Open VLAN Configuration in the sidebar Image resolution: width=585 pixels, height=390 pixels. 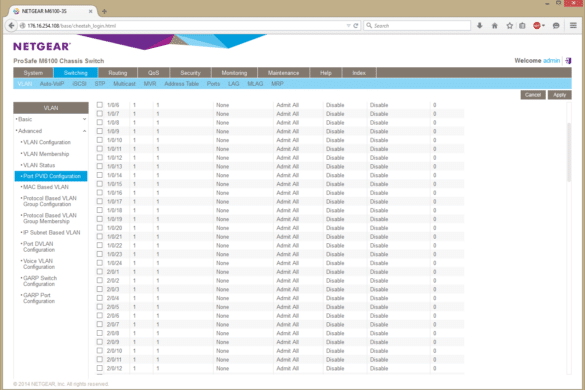tap(47, 142)
